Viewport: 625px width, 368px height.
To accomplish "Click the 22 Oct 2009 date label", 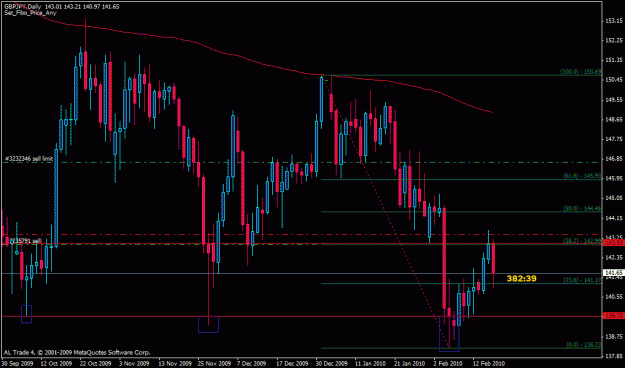I will pos(96,363).
